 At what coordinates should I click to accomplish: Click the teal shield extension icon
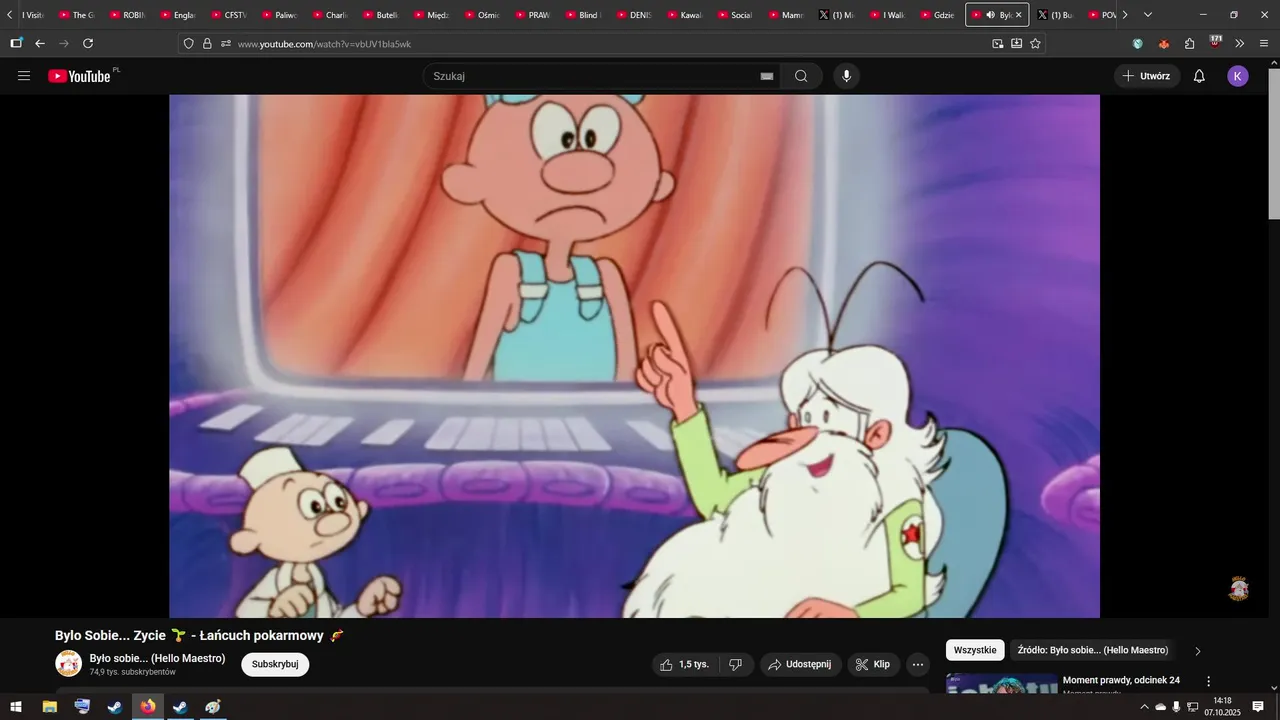(1138, 44)
